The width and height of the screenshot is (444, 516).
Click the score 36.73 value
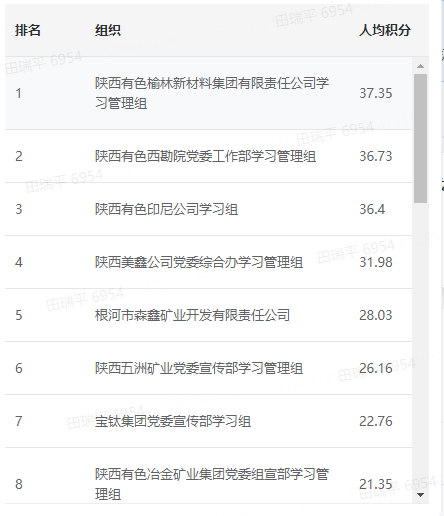tap(376, 156)
